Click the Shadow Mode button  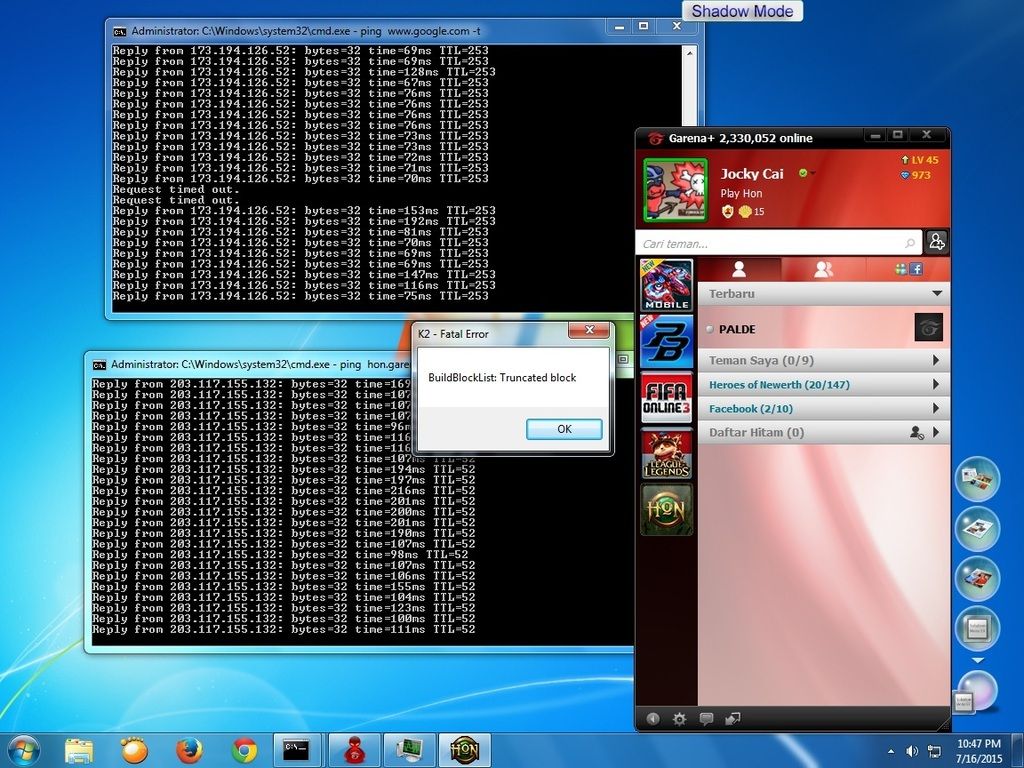[x=743, y=11]
